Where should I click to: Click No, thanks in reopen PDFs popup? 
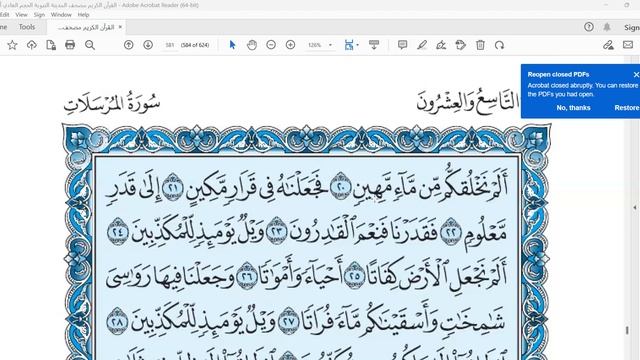tap(573, 108)
